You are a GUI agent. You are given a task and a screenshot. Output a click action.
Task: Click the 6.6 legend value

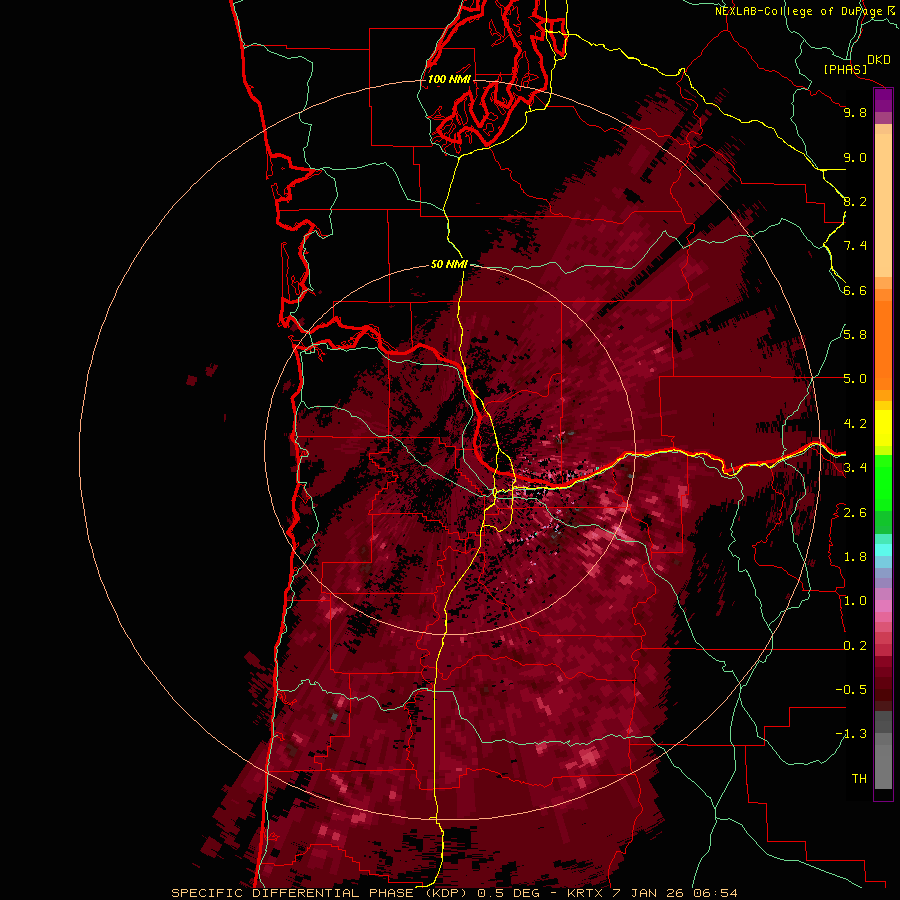point(855,290)
